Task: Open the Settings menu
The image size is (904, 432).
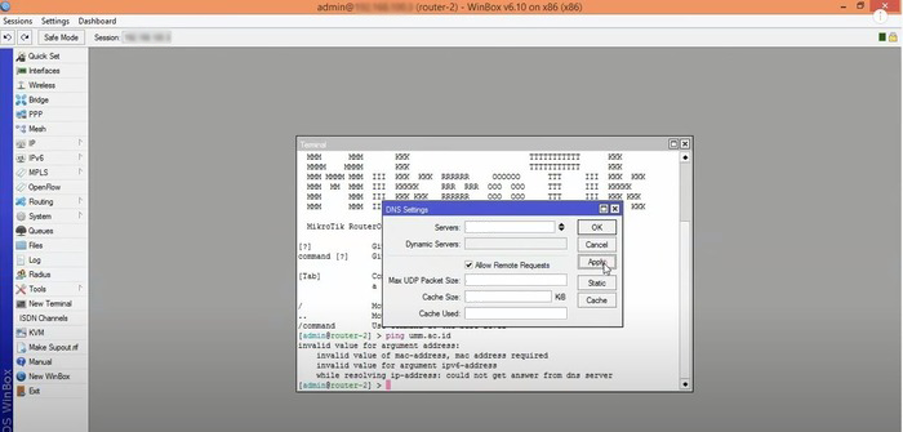Action: coord(55,21)
